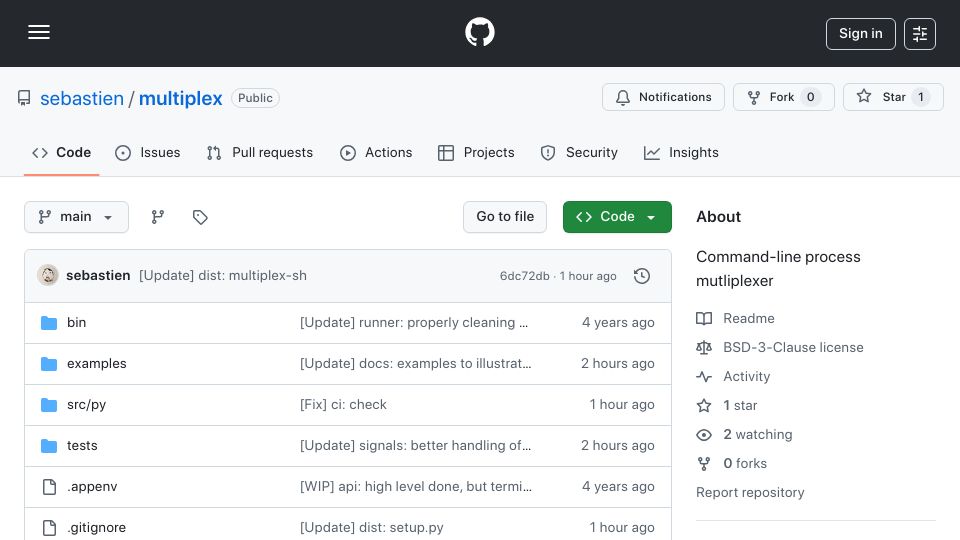The height and width of the screenshot is (540, 960).
Task: Expand the main branch dropdown
Action: [77, 217]
